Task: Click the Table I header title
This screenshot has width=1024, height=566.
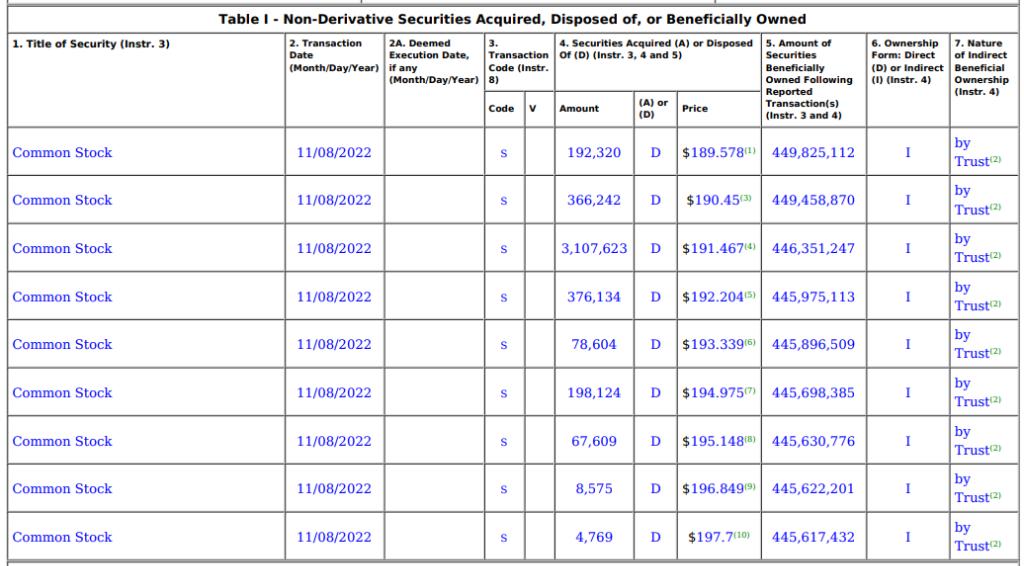Action: pyautogui.click(x=512, y=19)
